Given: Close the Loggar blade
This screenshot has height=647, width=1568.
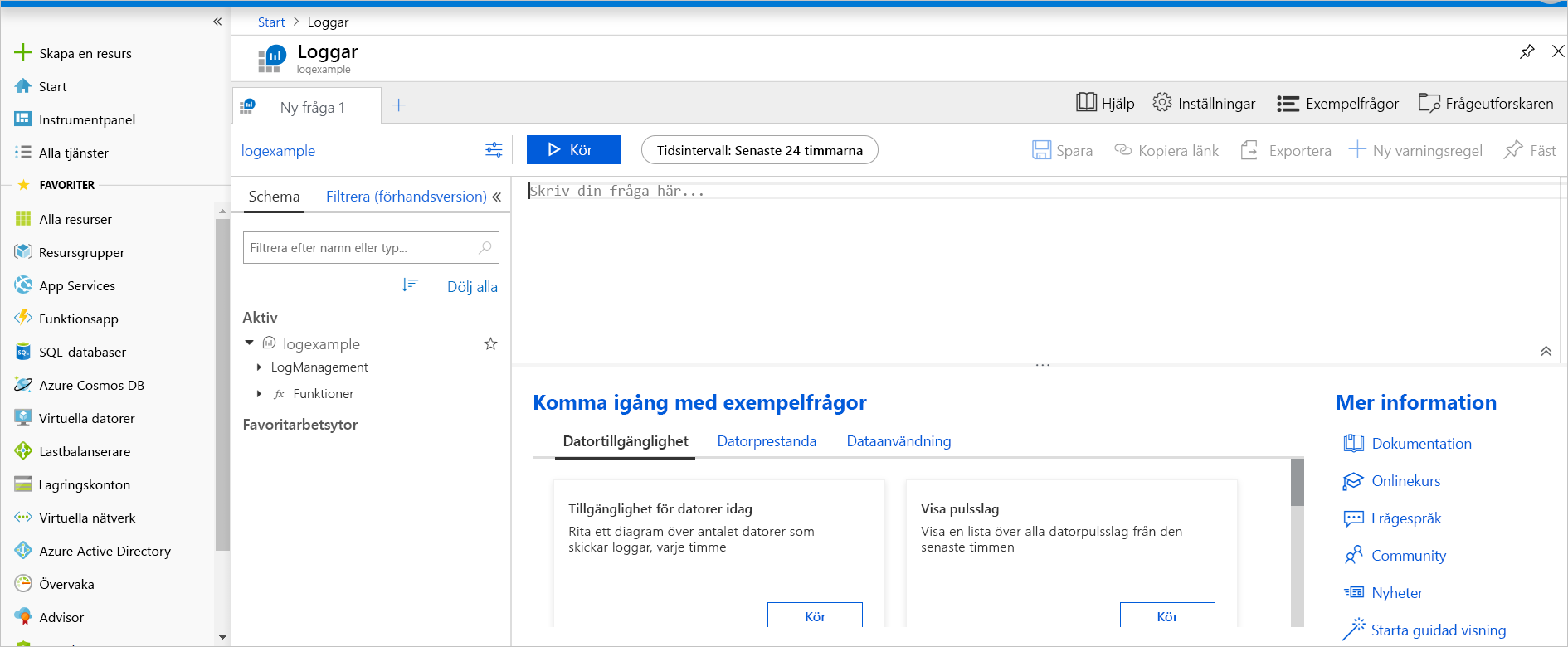Looking at the screenshot, I should [1558, 51].
